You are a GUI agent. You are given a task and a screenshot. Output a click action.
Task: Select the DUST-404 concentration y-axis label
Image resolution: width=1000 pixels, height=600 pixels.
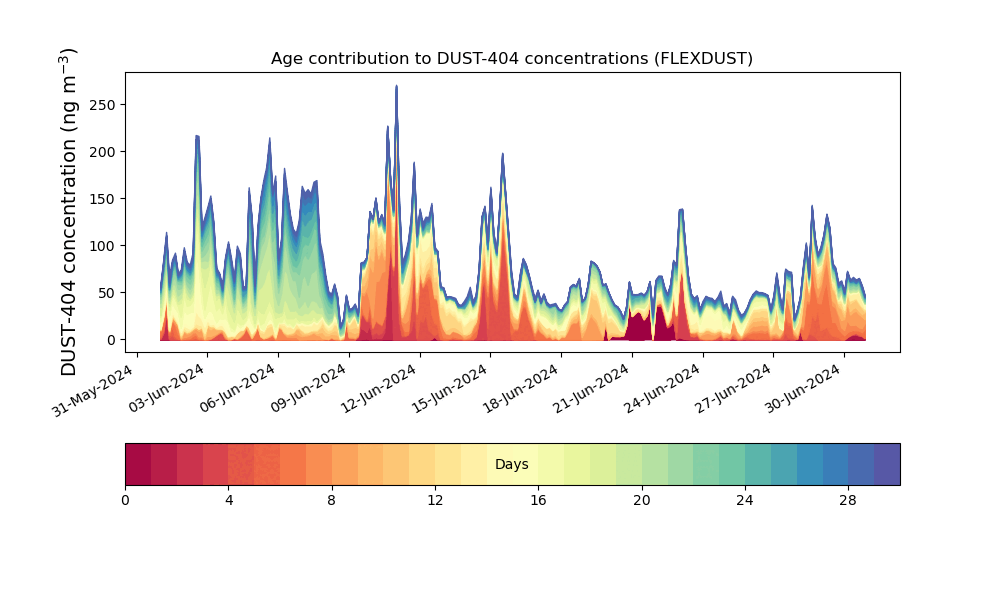pyautogui.click(x=69, y=212)
